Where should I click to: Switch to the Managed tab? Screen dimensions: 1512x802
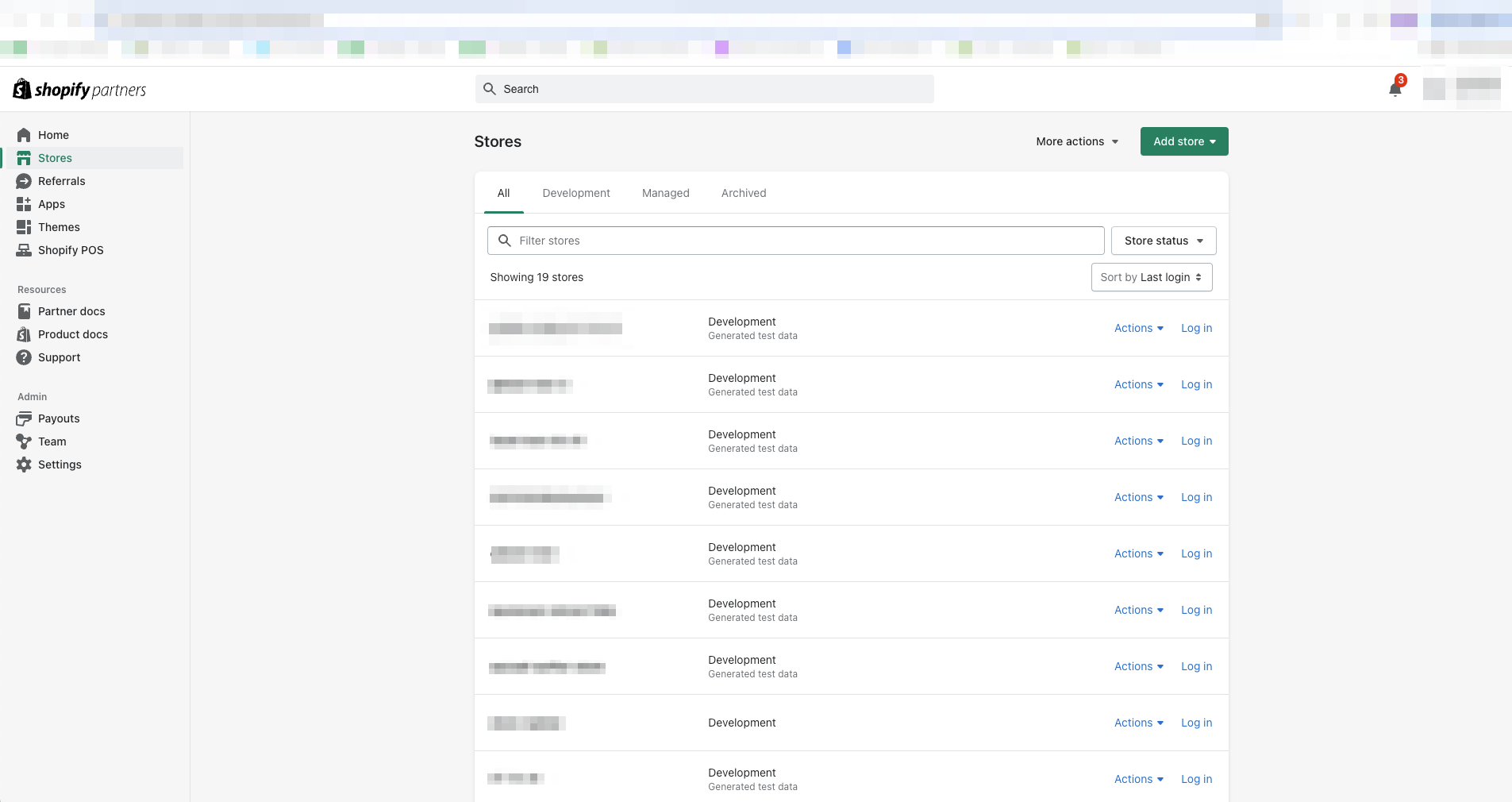[666, 193]
